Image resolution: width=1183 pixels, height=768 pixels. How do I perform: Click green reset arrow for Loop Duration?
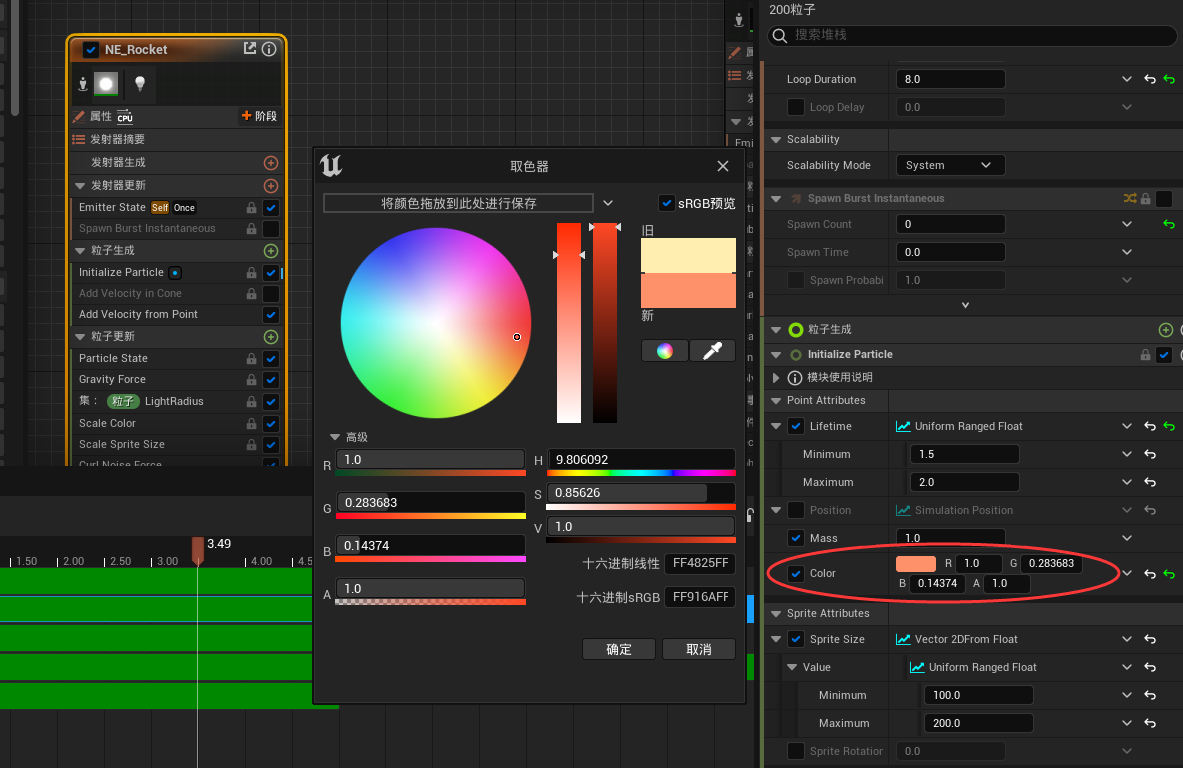click(x=1169, y=79)
